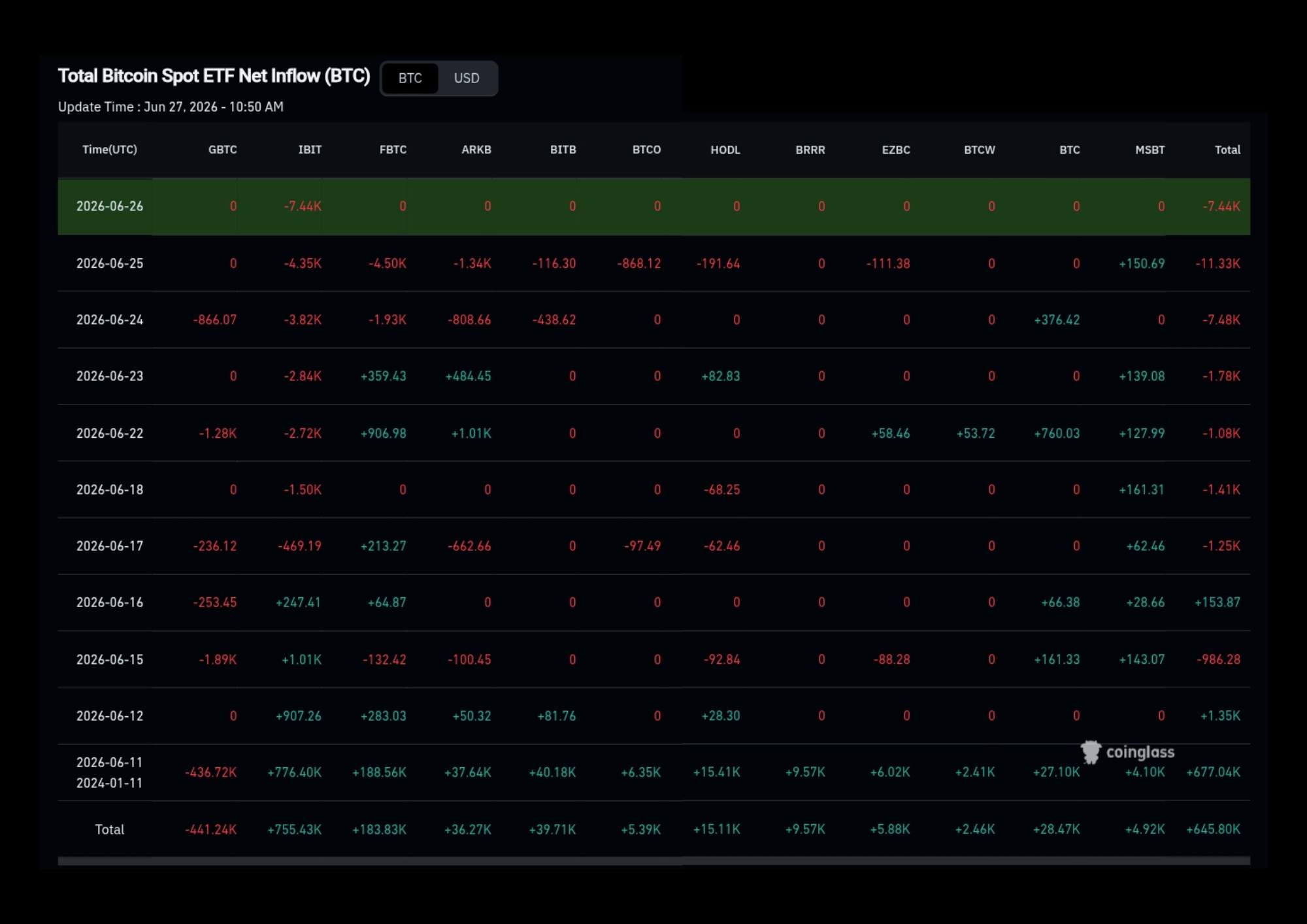This screenshot has width=1307, height=924.
Task: Click the BTCO column header
Action: (x=646, y=150)
